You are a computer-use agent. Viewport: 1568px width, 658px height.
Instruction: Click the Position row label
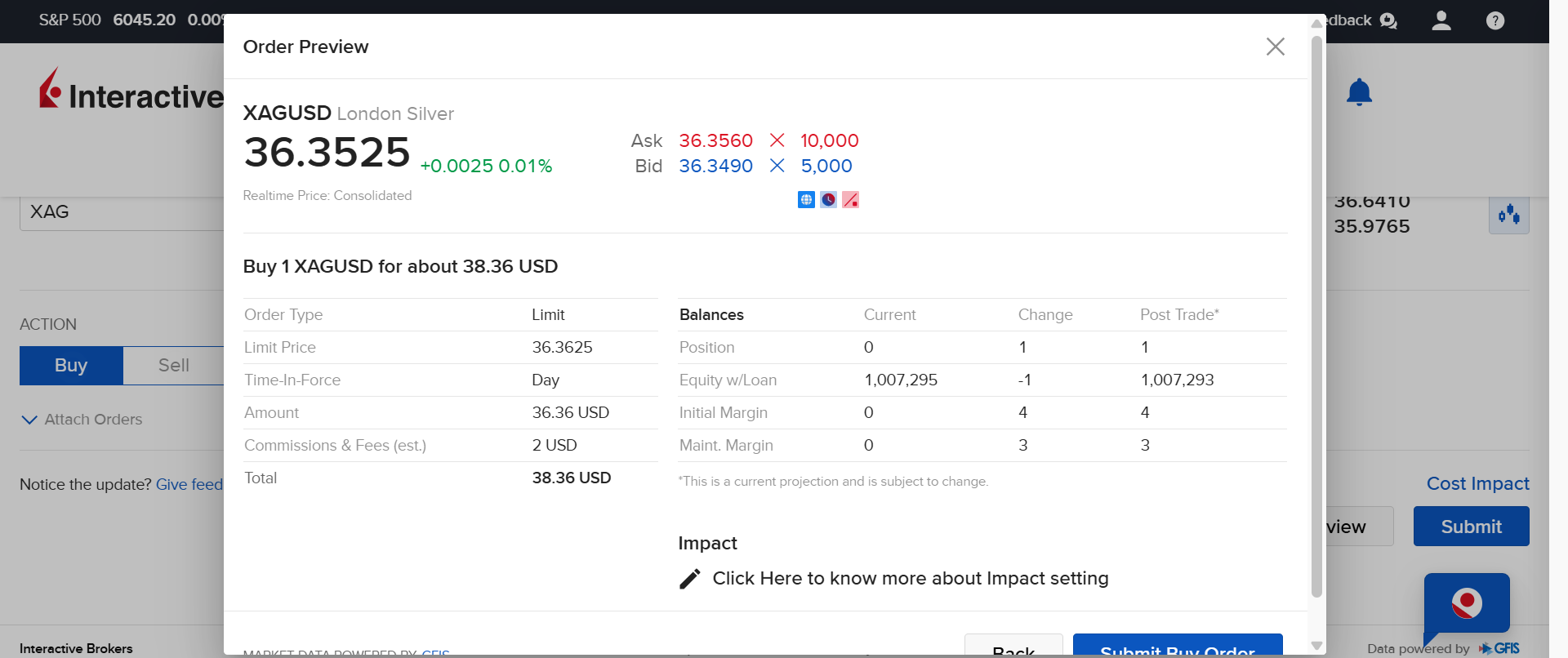706,347
